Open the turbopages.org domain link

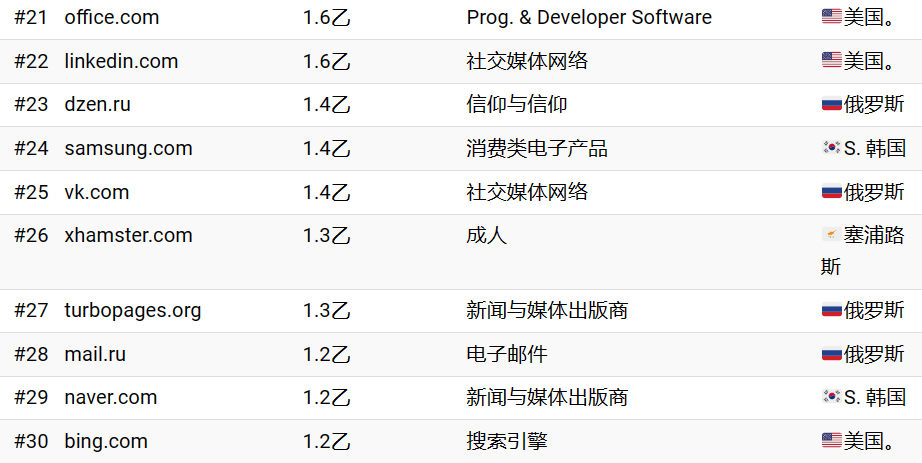pos(132,310)
